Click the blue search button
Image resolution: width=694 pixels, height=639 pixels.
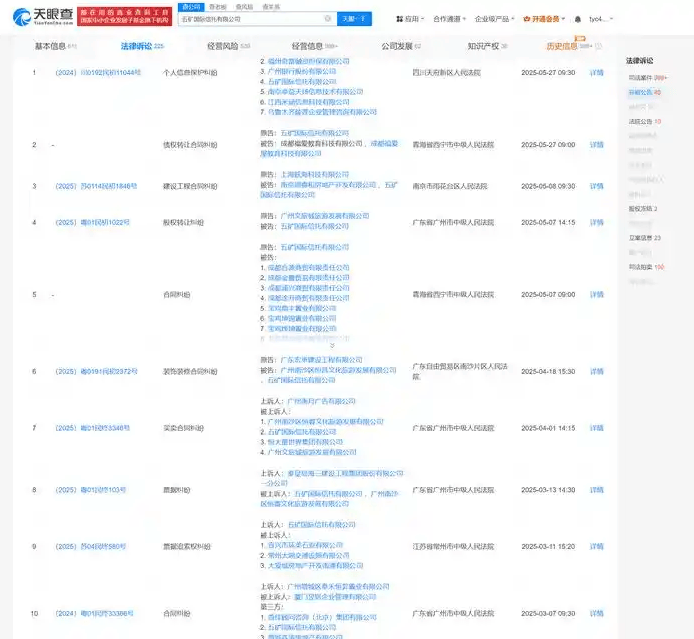(354, 19)
